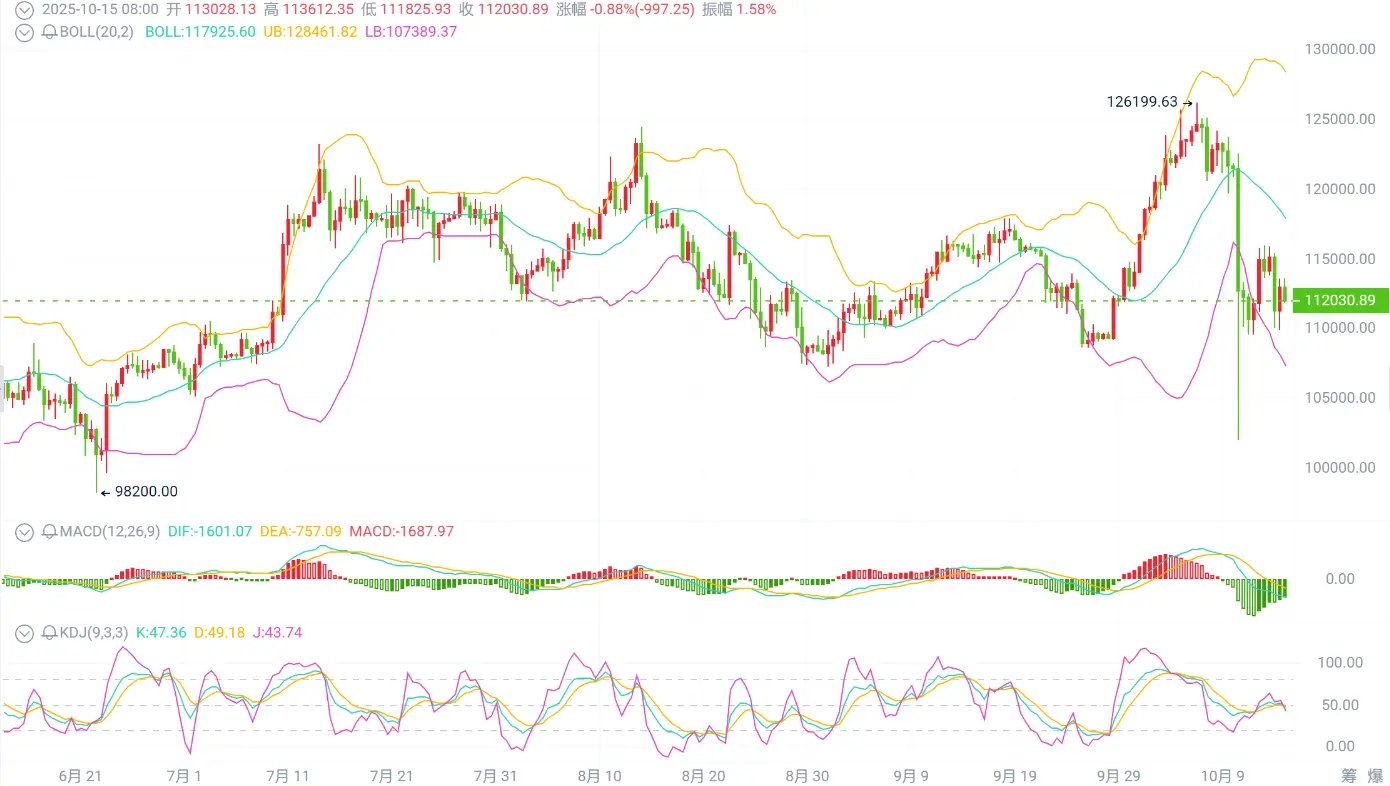Click the open price value 113028.13
This screenshot has width=1390, height=786.
(221, 9)
